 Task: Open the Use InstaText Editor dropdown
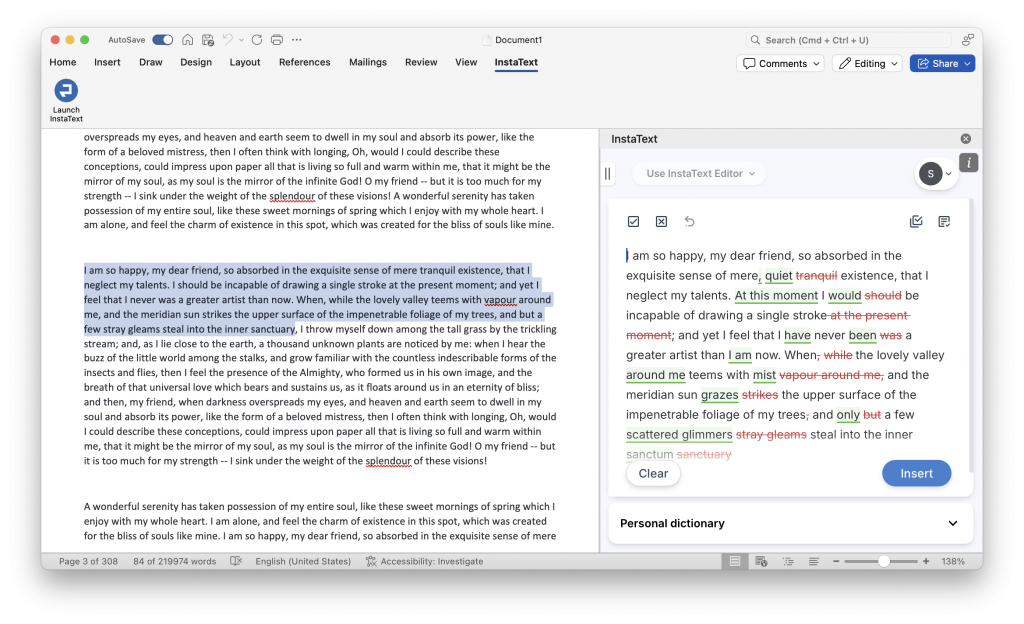pos(700,174)
